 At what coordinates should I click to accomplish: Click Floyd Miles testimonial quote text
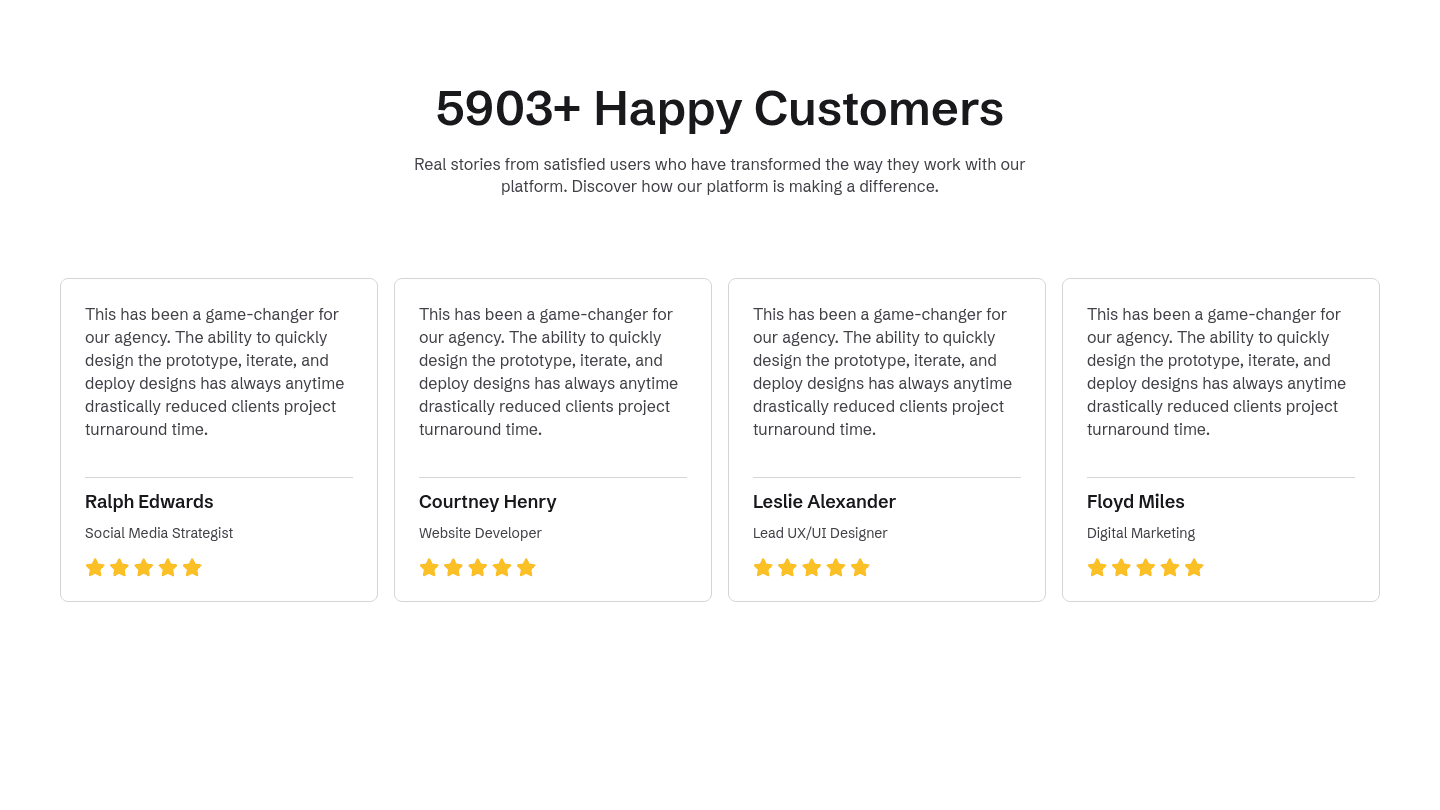point(1217,372)
